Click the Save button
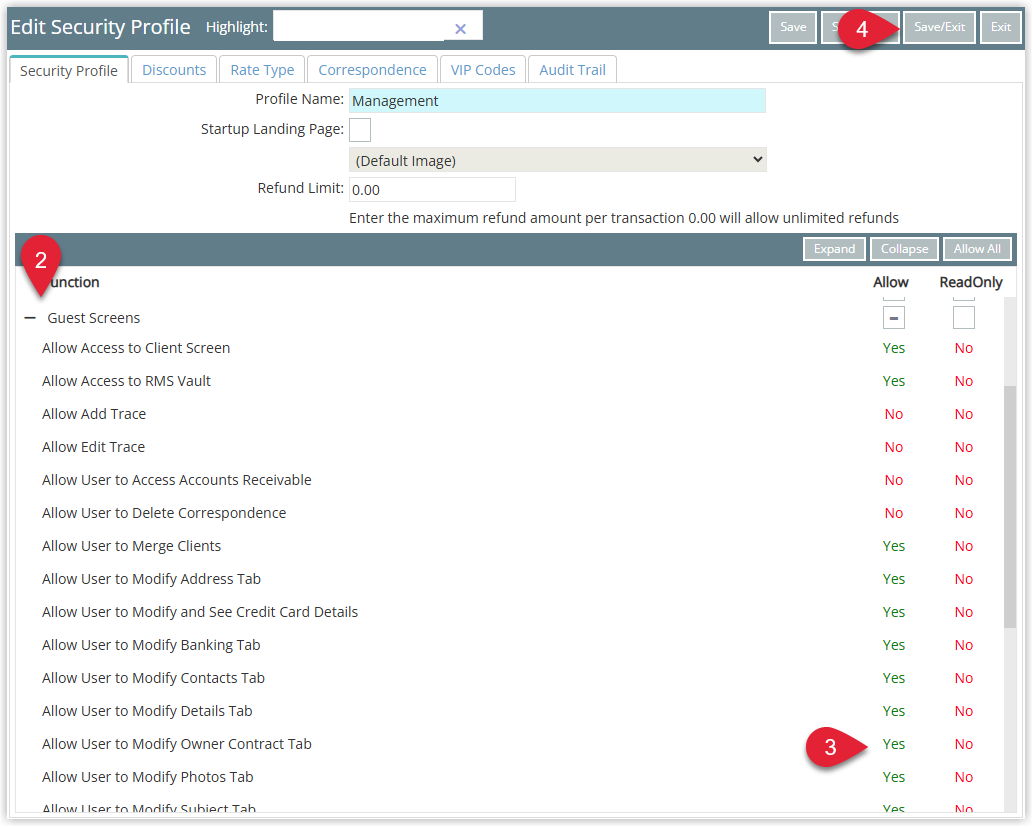The image size is (1033, 827). [x=793, y=27]
